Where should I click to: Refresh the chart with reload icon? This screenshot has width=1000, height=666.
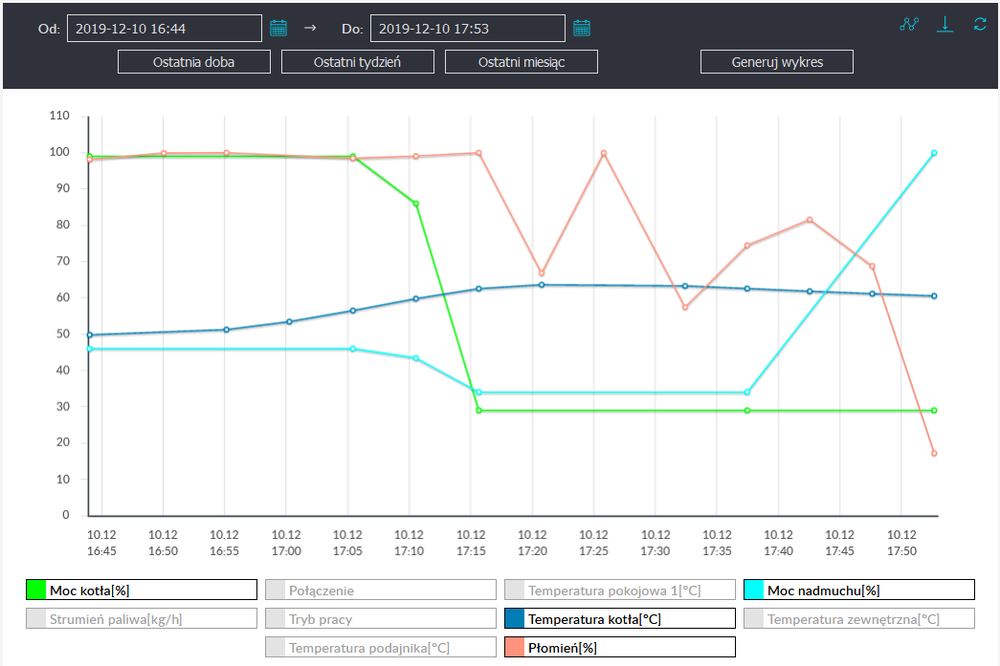click(979, 25)
